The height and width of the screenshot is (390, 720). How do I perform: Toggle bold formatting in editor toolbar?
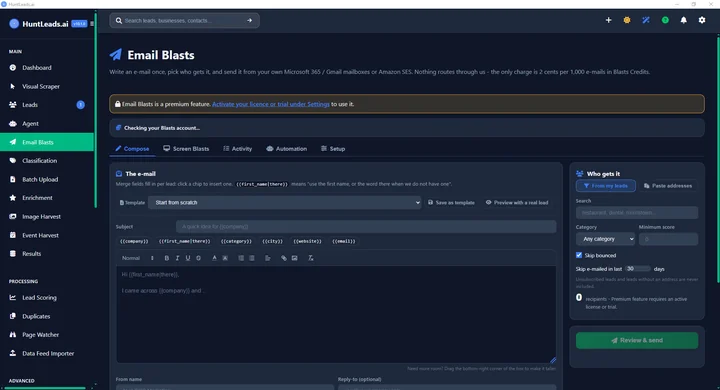click(x=167, y=258)
